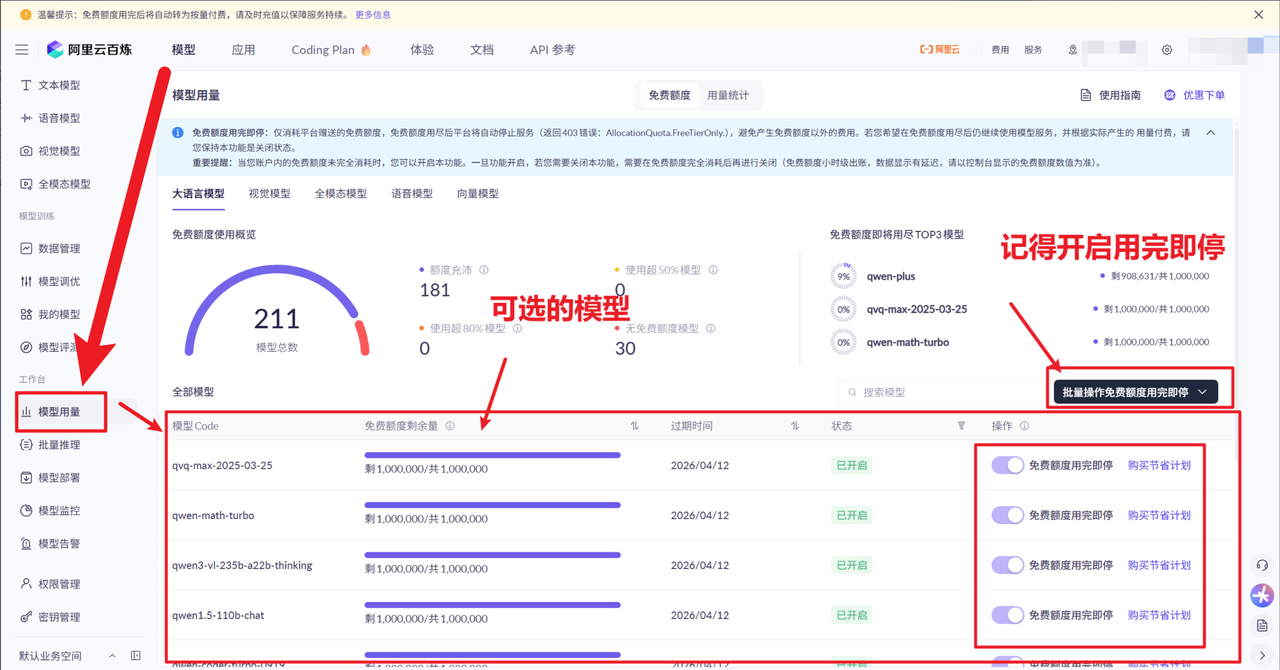Click the 阿里云 orange logo
Screen dimensions: 1280x670
click(x=939, y=50)
